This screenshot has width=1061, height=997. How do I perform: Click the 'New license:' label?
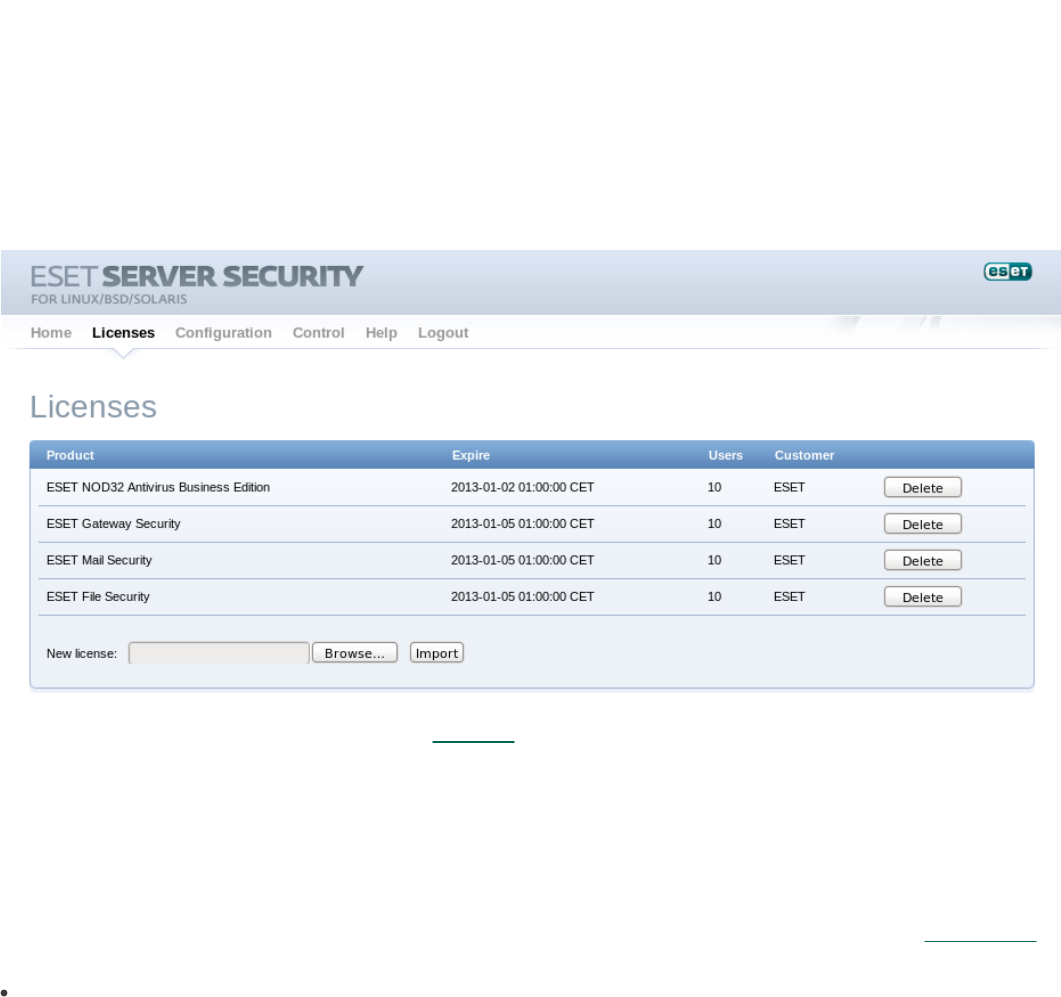pos(81,654)
